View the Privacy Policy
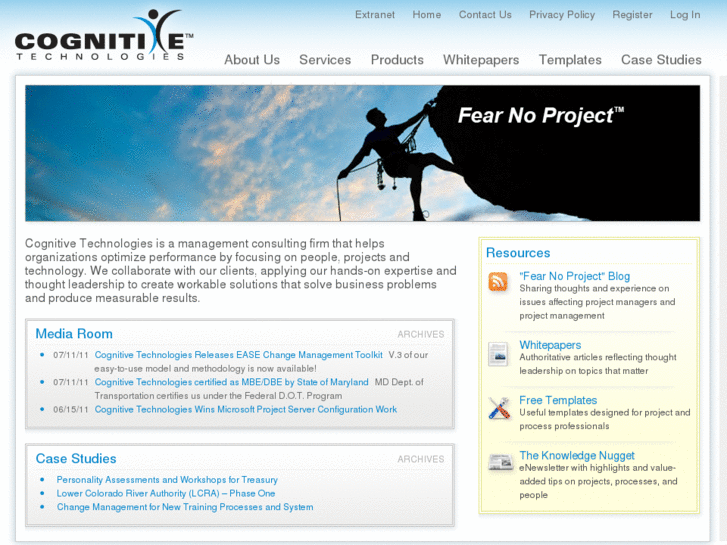This screenshot has height=545, width=727. 562,15
